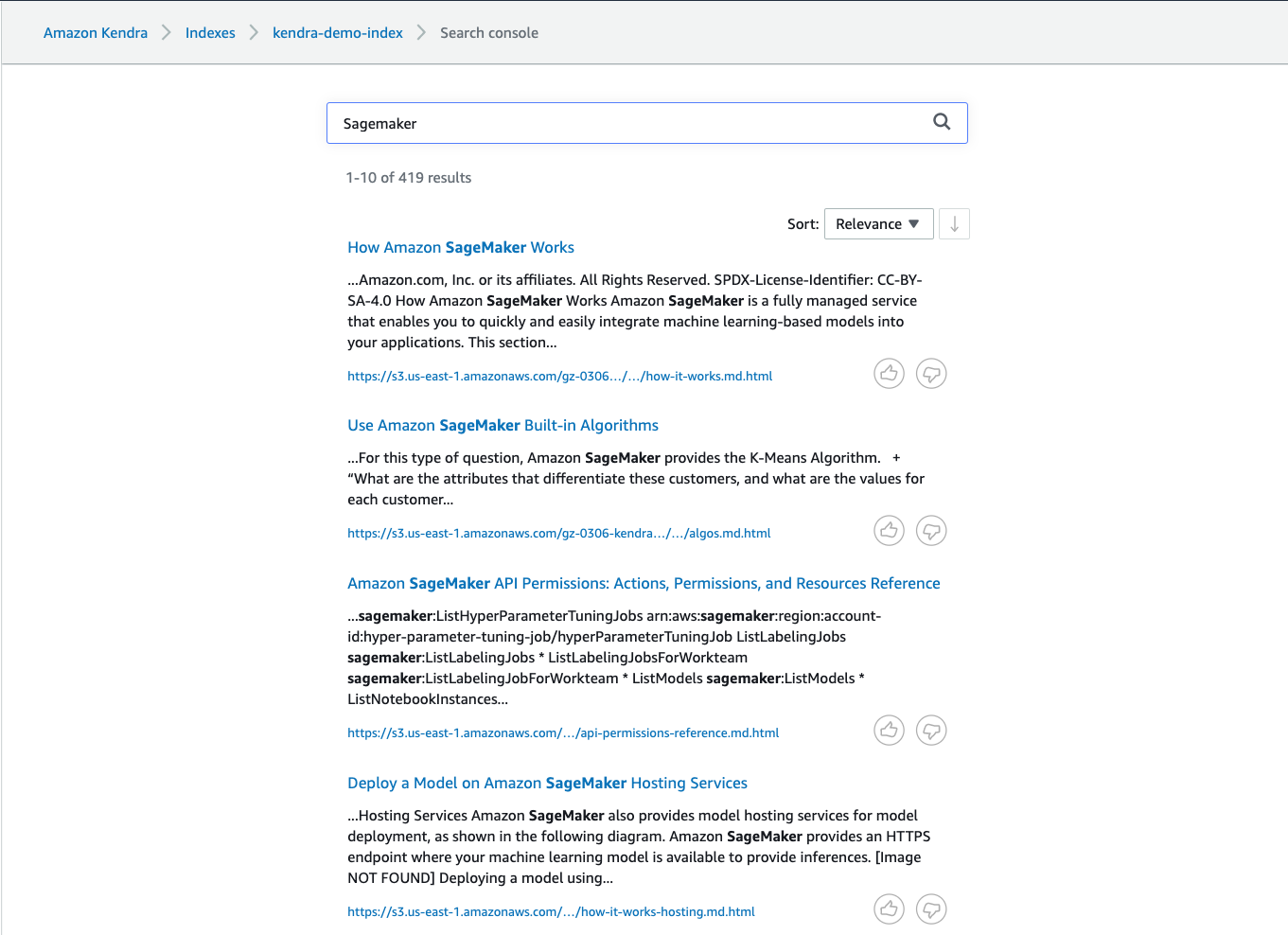This screenshot has height=935, width=1288.
Task: Thumbs up the Hosting Services result
Action: pyautogui.click(x=889, y=909)
